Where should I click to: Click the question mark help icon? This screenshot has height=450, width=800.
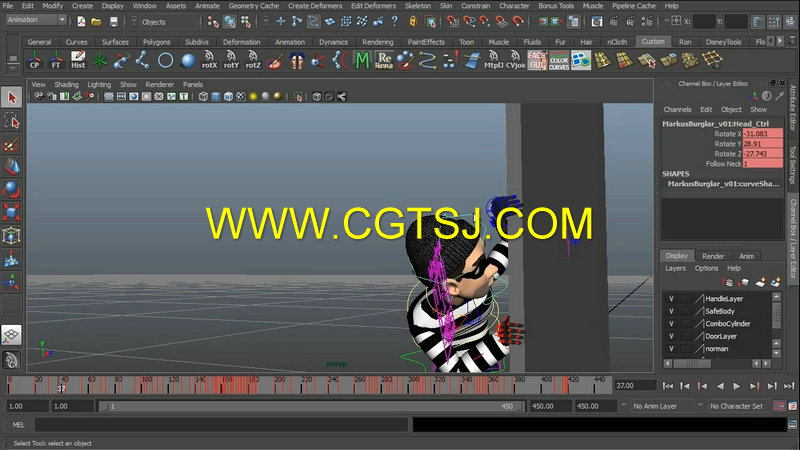pos(394,21)
